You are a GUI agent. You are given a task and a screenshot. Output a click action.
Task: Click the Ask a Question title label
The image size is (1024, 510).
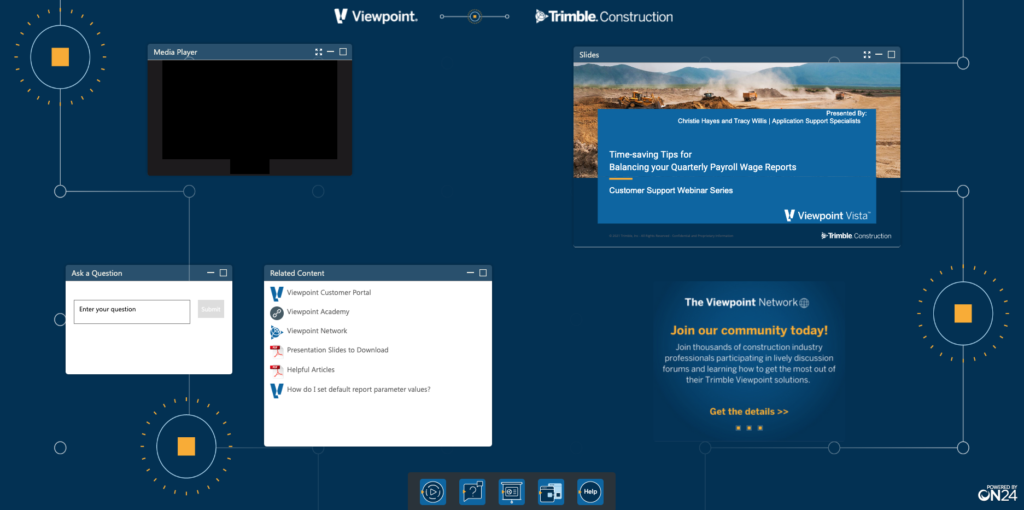pos(97,273)
